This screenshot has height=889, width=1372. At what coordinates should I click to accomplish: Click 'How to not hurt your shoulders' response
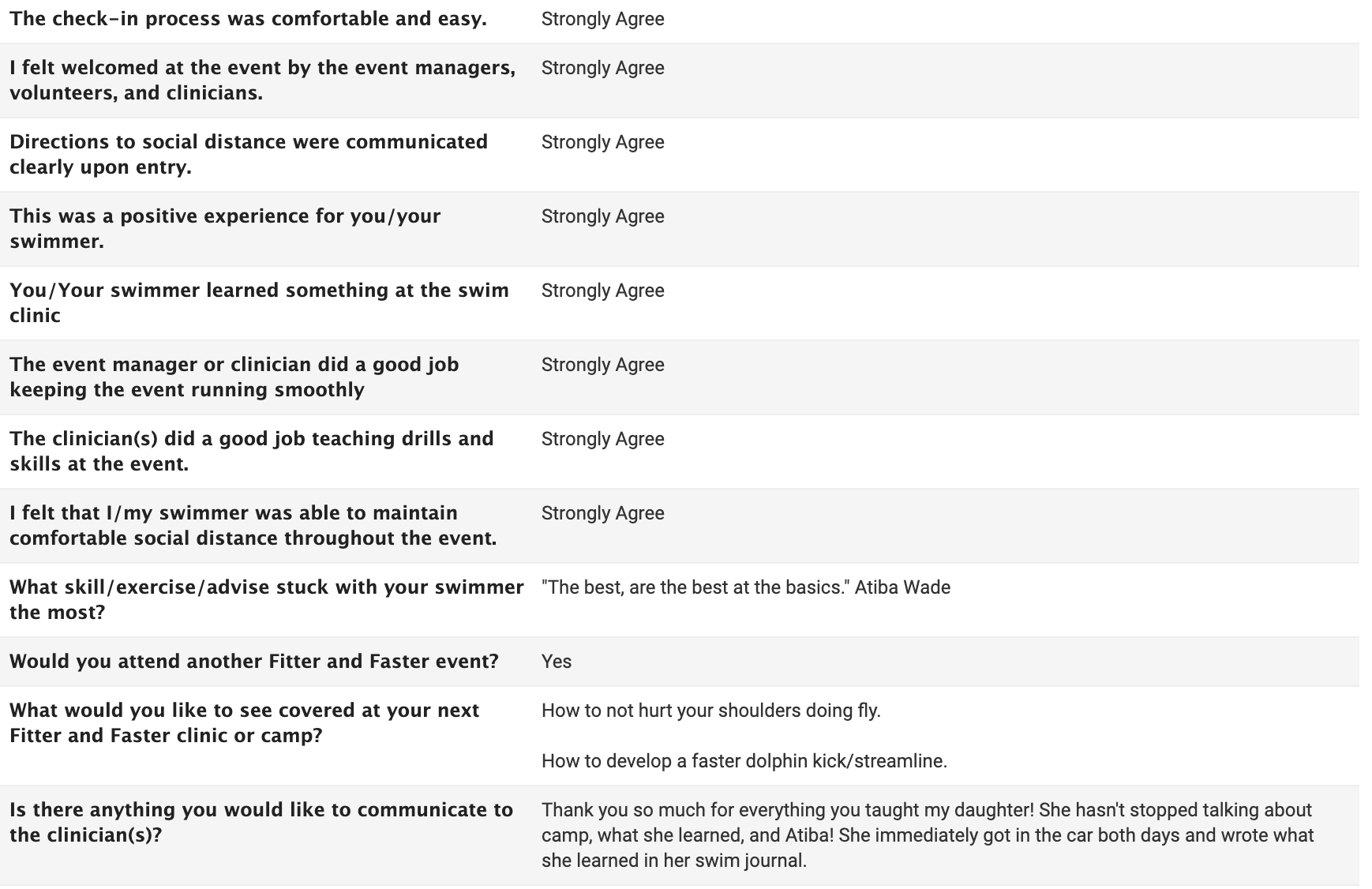[710, 711]
